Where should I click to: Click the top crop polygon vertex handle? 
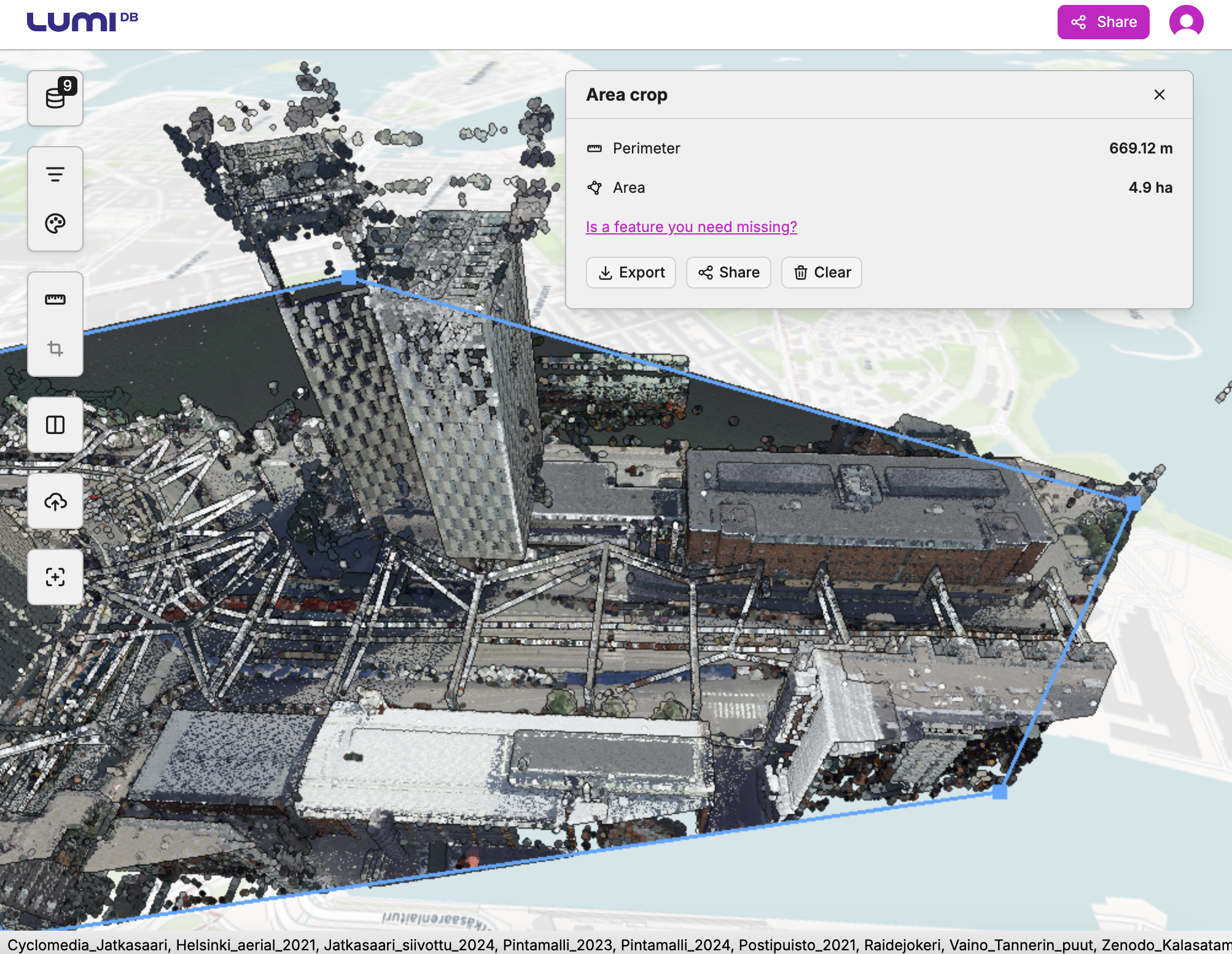coord(348,277)
